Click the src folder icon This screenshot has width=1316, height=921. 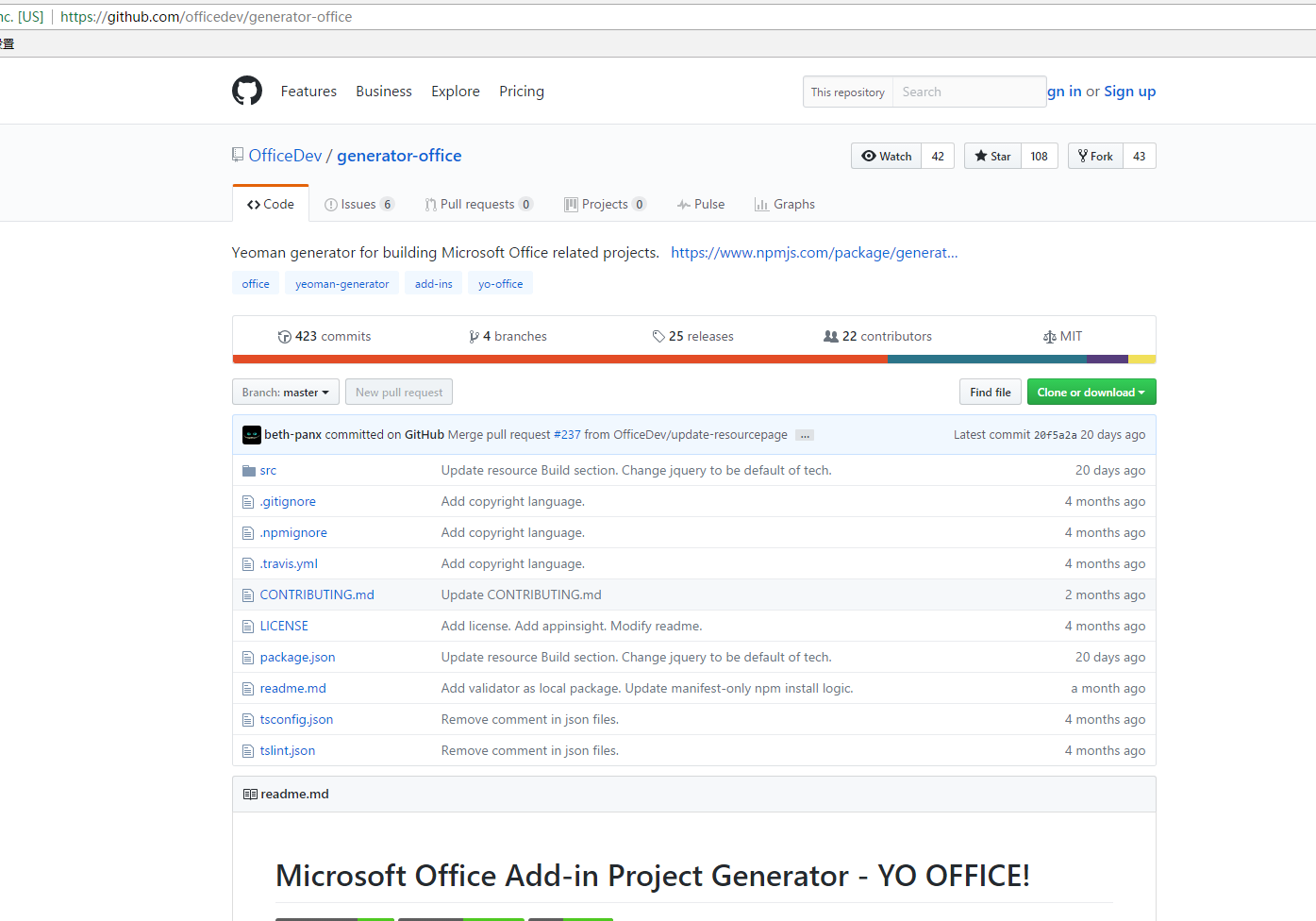[x=249, y=470]
